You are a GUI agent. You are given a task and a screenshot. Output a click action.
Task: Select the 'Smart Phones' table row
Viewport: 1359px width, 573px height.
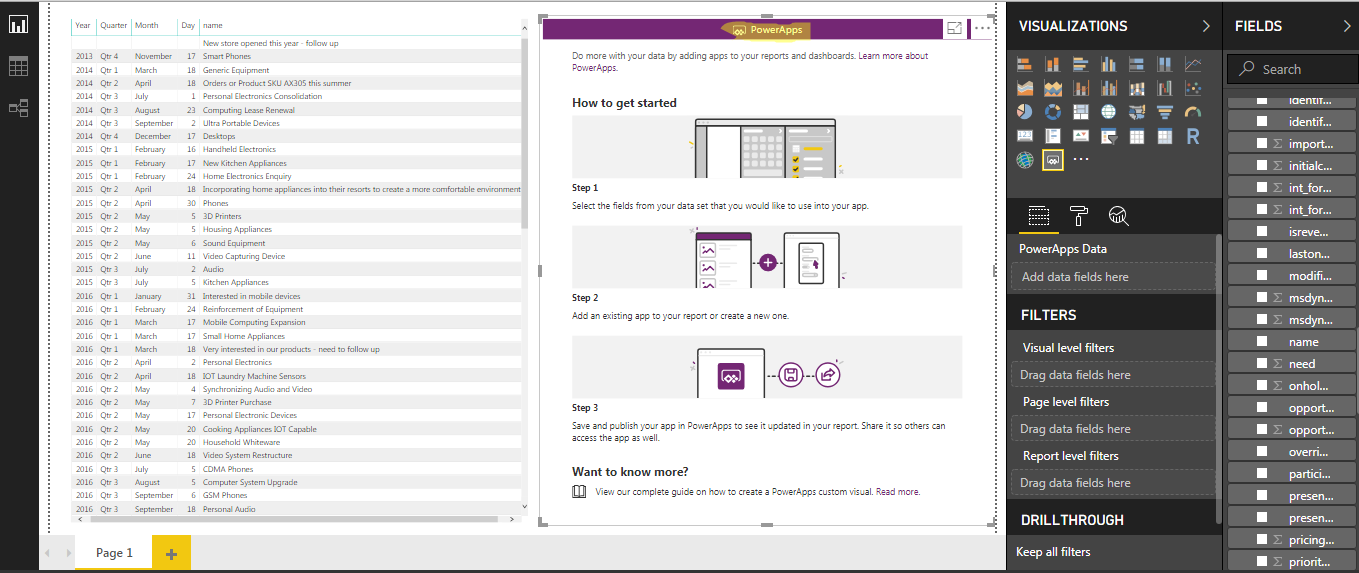tap(296, 57)
